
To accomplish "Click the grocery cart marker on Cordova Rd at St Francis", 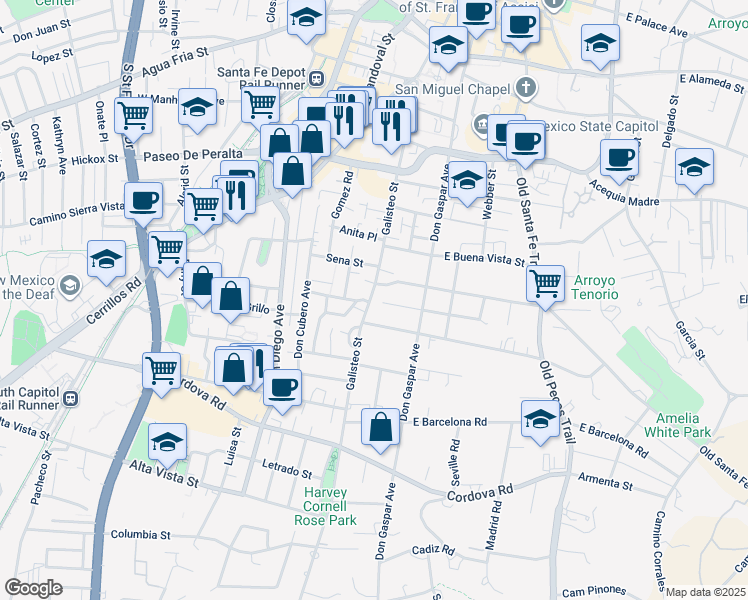I will point(162,374).
